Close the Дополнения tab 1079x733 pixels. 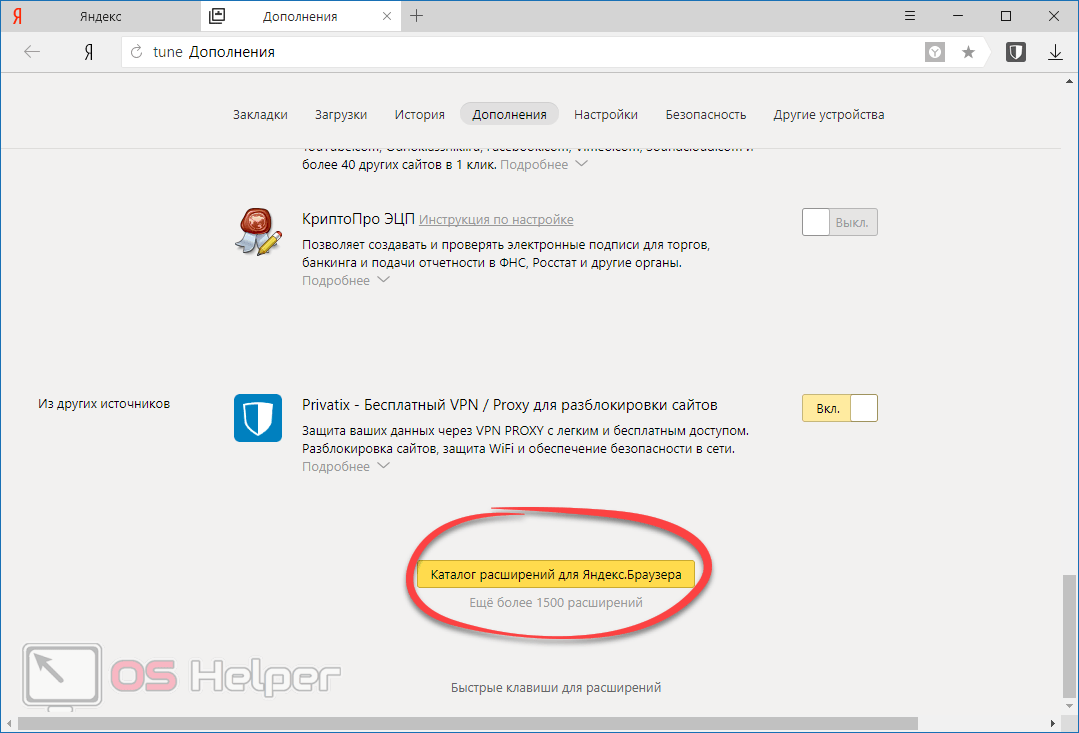coord(387,16)
